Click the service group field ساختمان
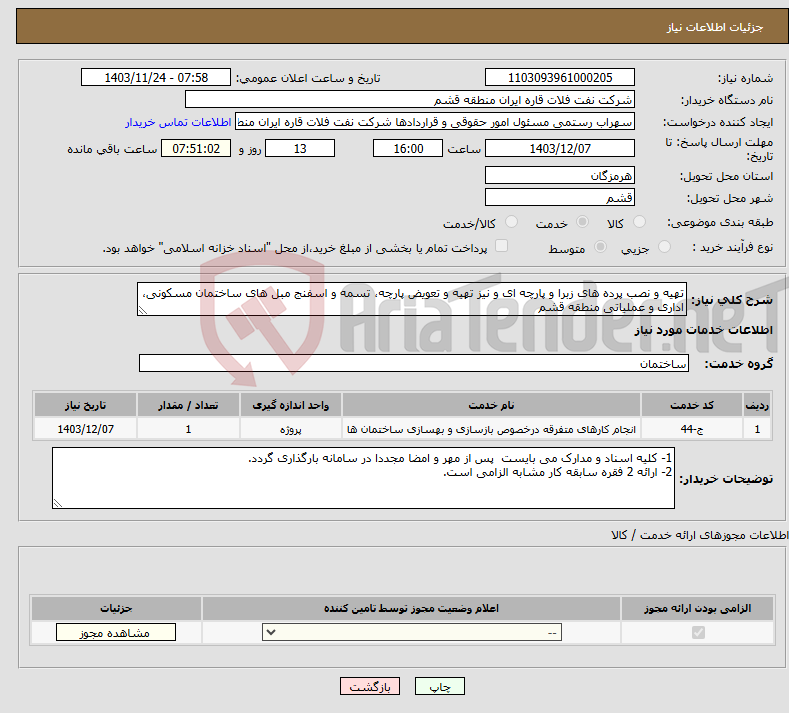Image resolution: width=789 pixels, height=713 pixels. coord(414,363)
